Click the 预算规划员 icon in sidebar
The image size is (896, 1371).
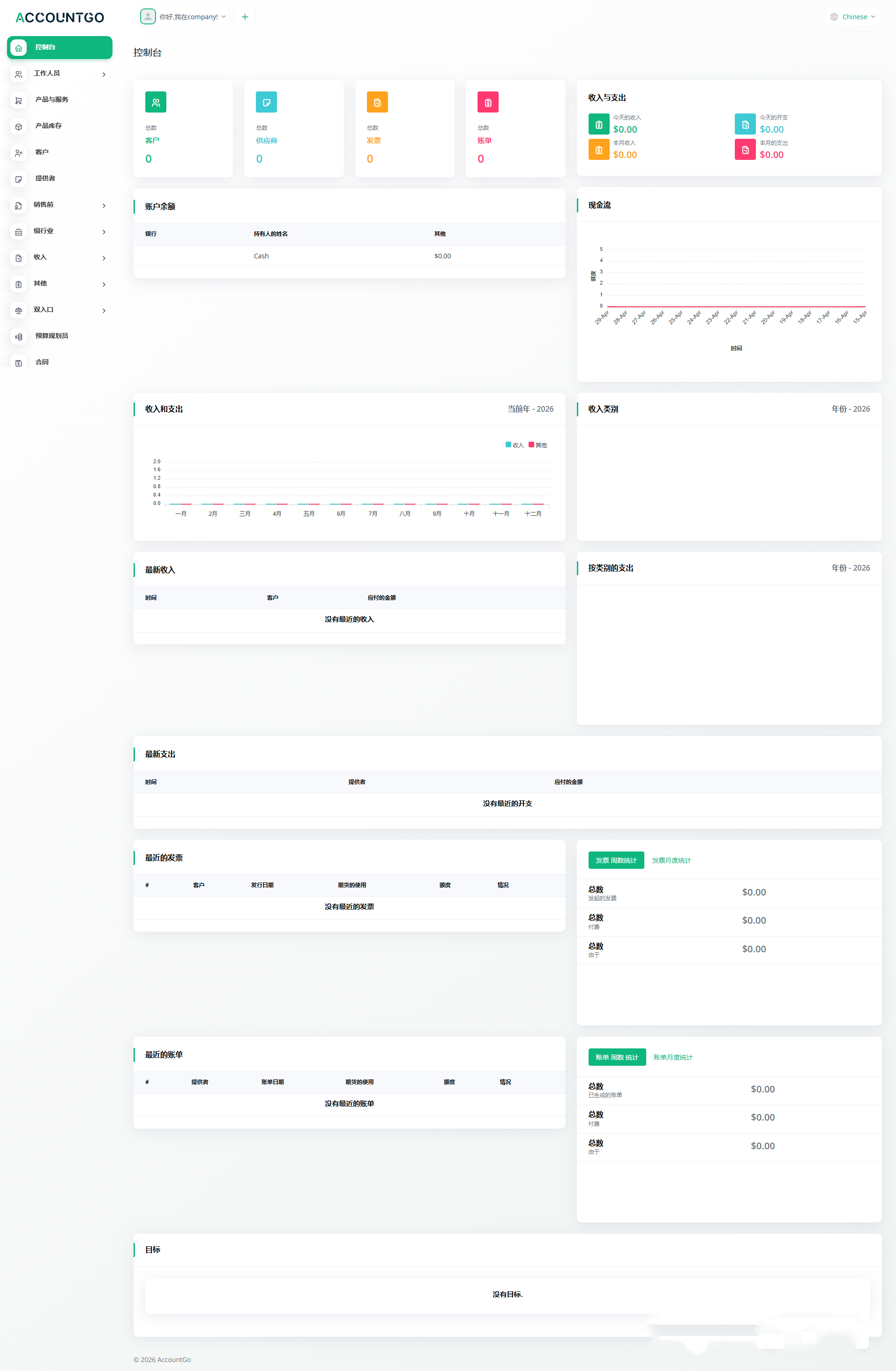(x=18, y=337)
